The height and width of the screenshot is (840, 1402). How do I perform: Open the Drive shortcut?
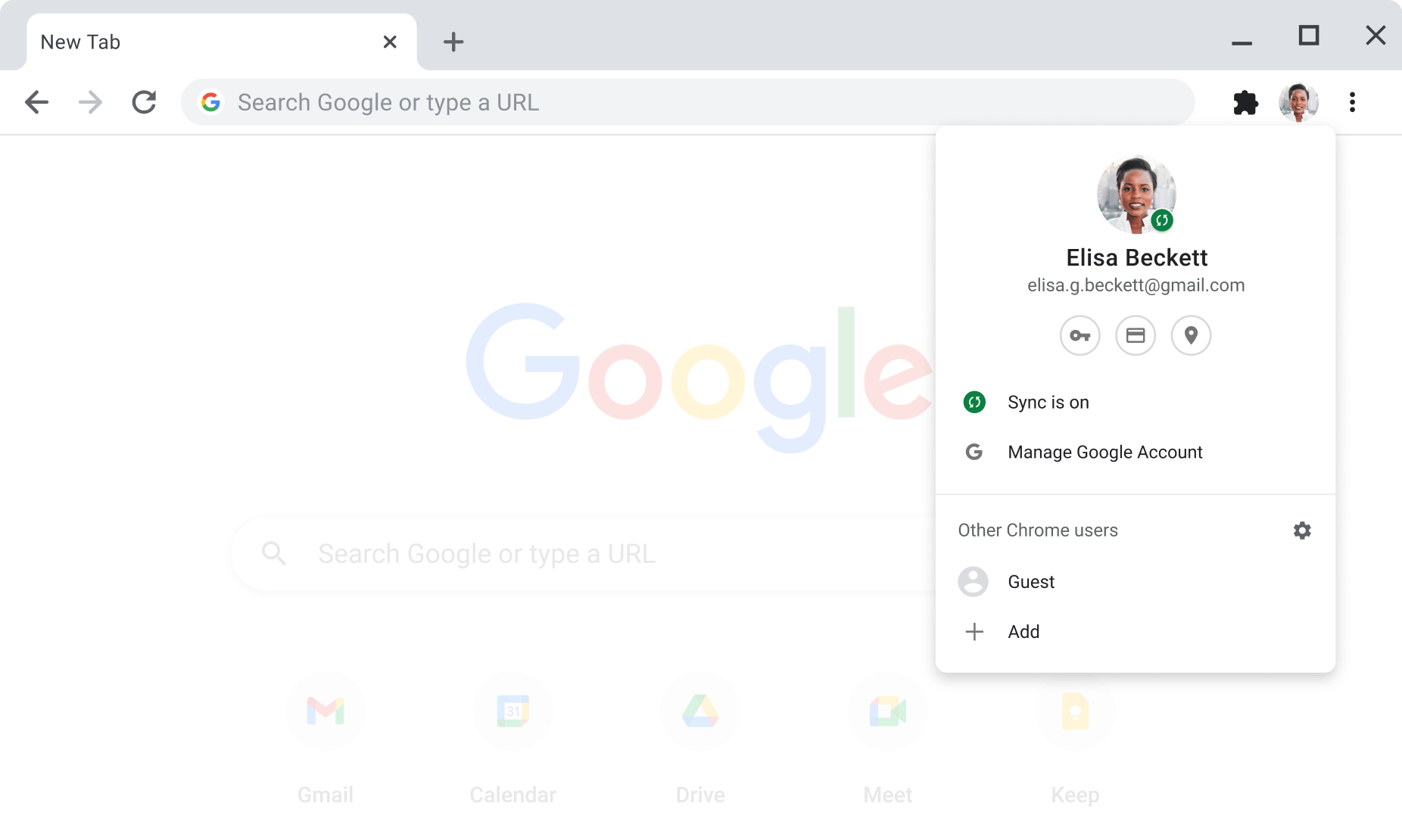(700, 712)
